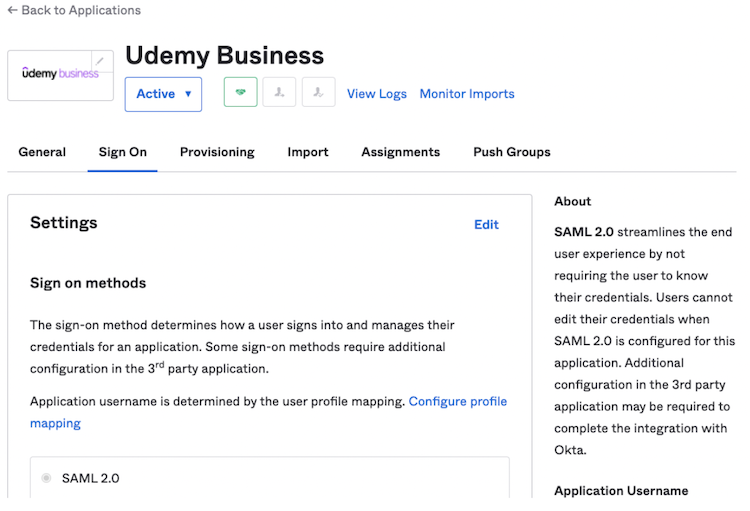
Task: Select the SAML 2.0 radio button
Action: (x=46, y=478)
